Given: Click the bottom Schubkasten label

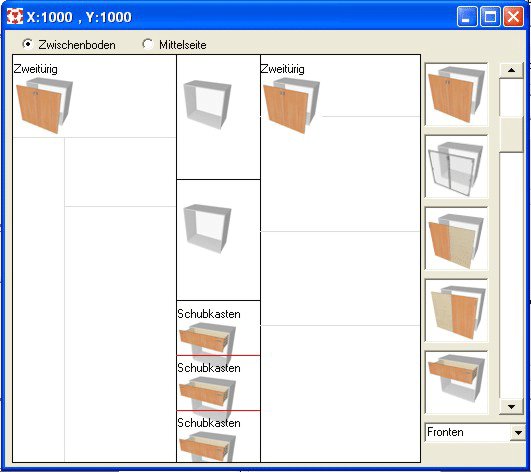Looking at the screenshot, I should [x=209, y=423].
